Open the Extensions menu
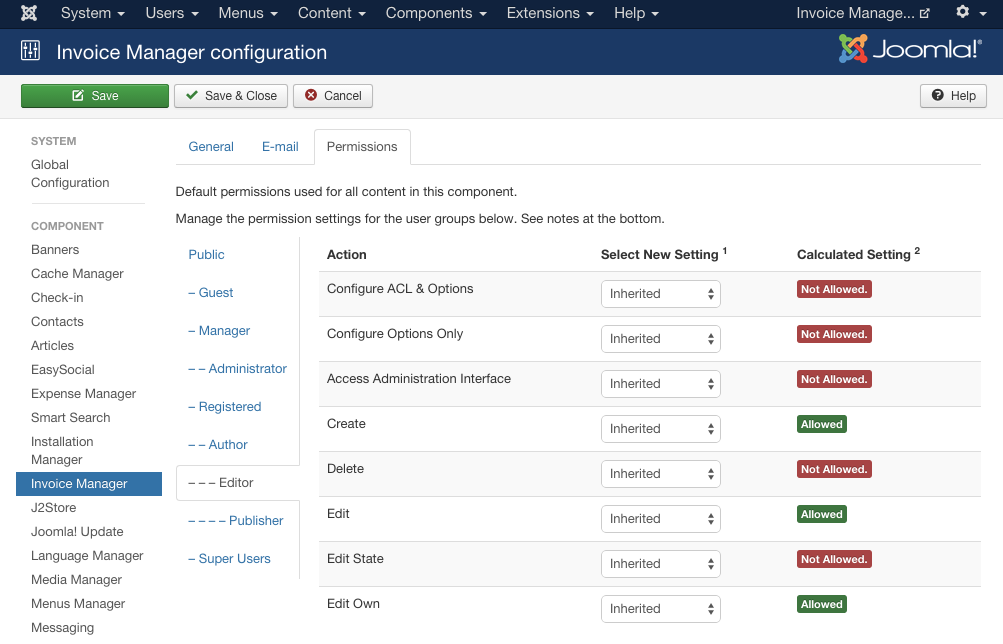1003x644 pixels. tap(550, 13)
